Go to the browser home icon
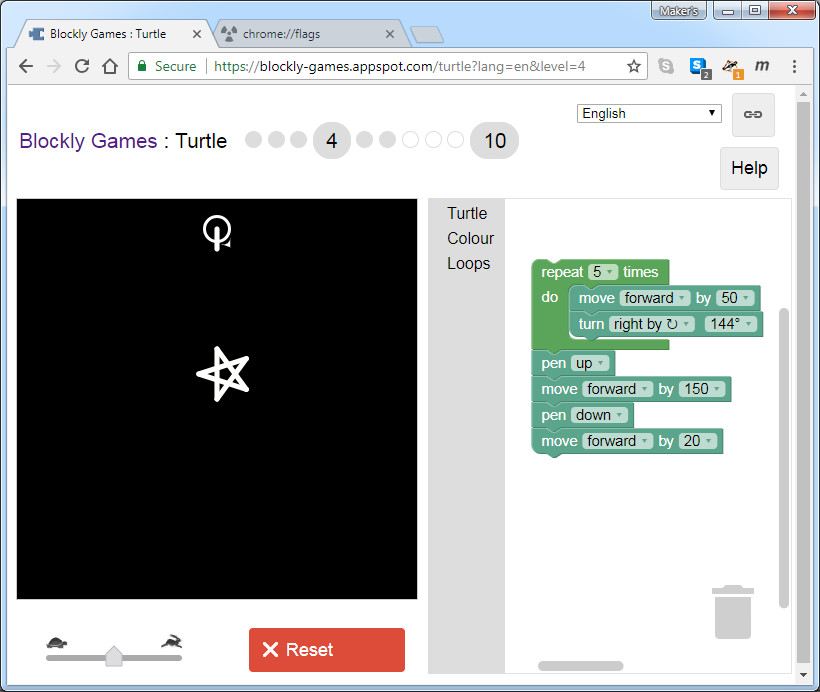 point(110,66)
